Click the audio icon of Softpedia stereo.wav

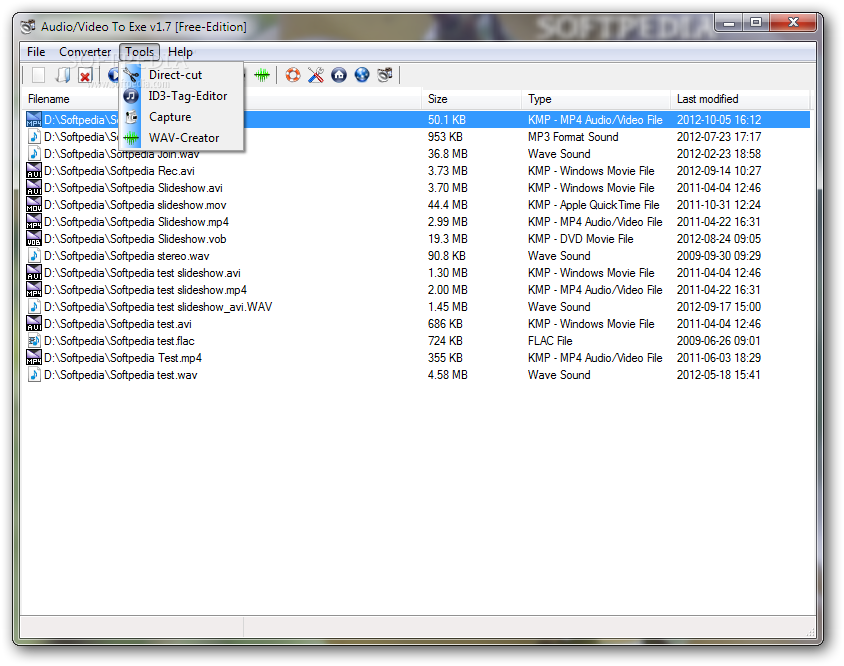(x=34, y=256)
